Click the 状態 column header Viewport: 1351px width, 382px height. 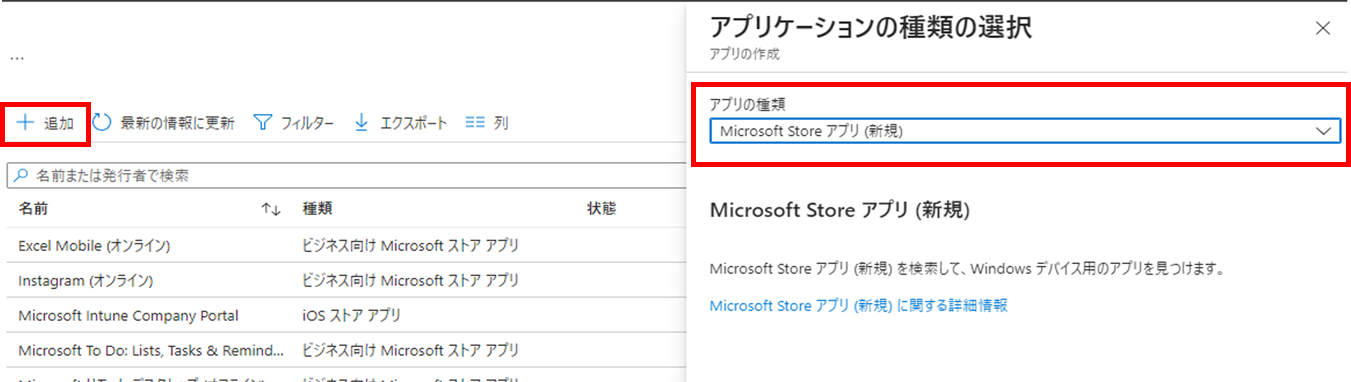601,209
